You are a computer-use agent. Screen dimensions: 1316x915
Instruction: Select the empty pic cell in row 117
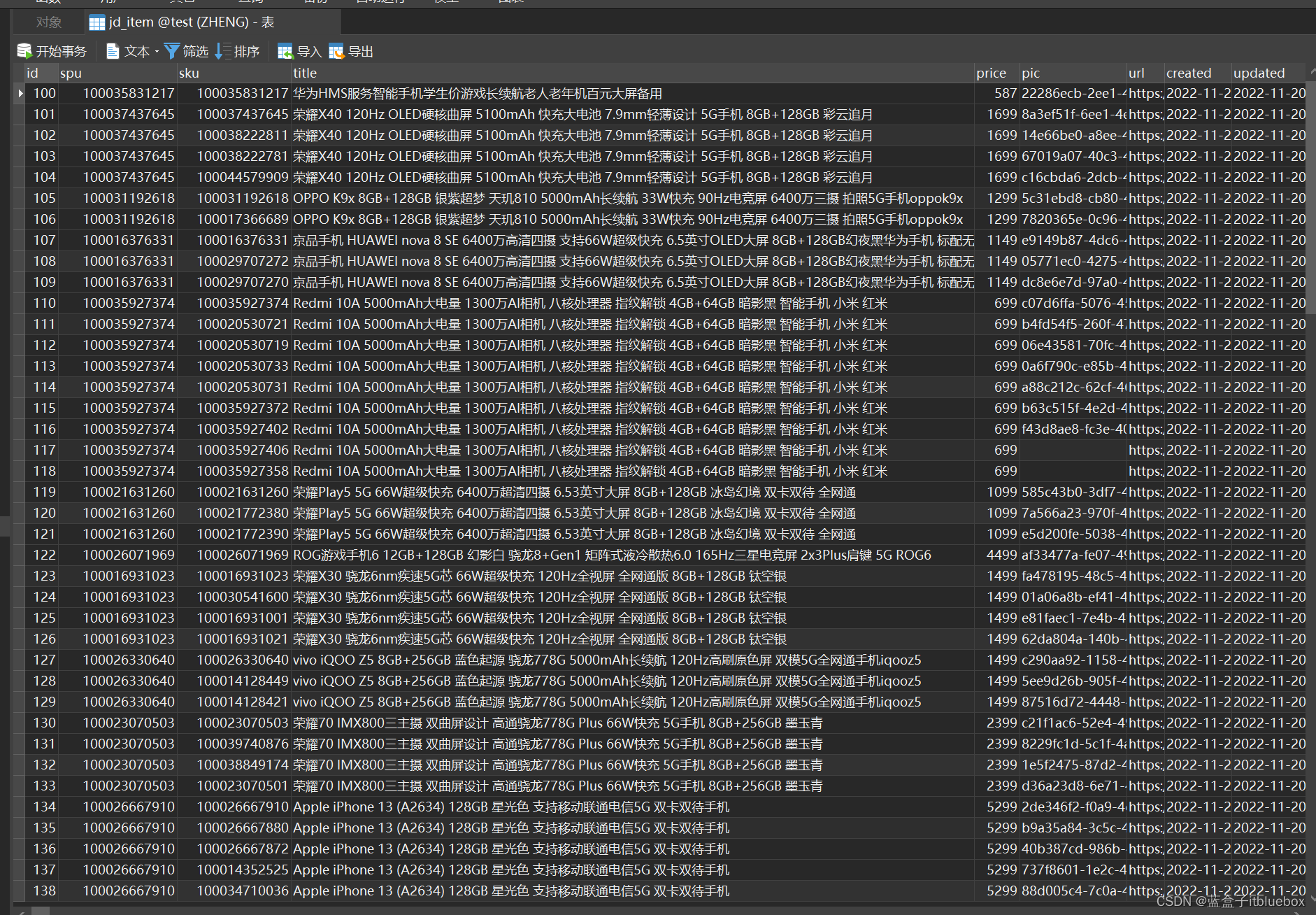pyautogui.click(x=1073, y=450)
